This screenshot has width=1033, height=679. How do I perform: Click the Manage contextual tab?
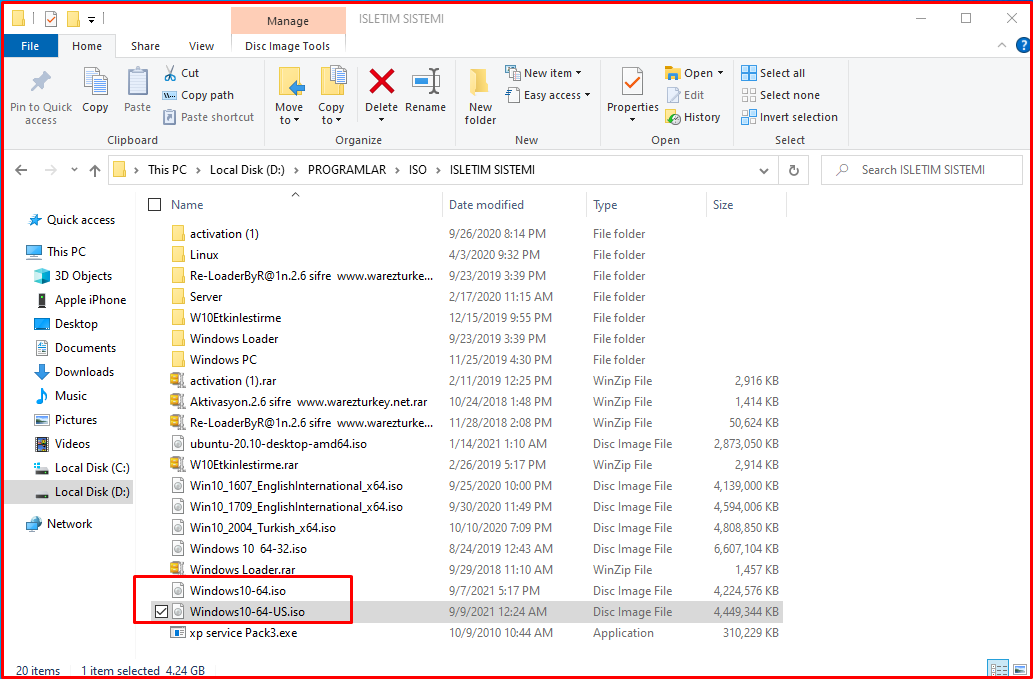point(288,20)
